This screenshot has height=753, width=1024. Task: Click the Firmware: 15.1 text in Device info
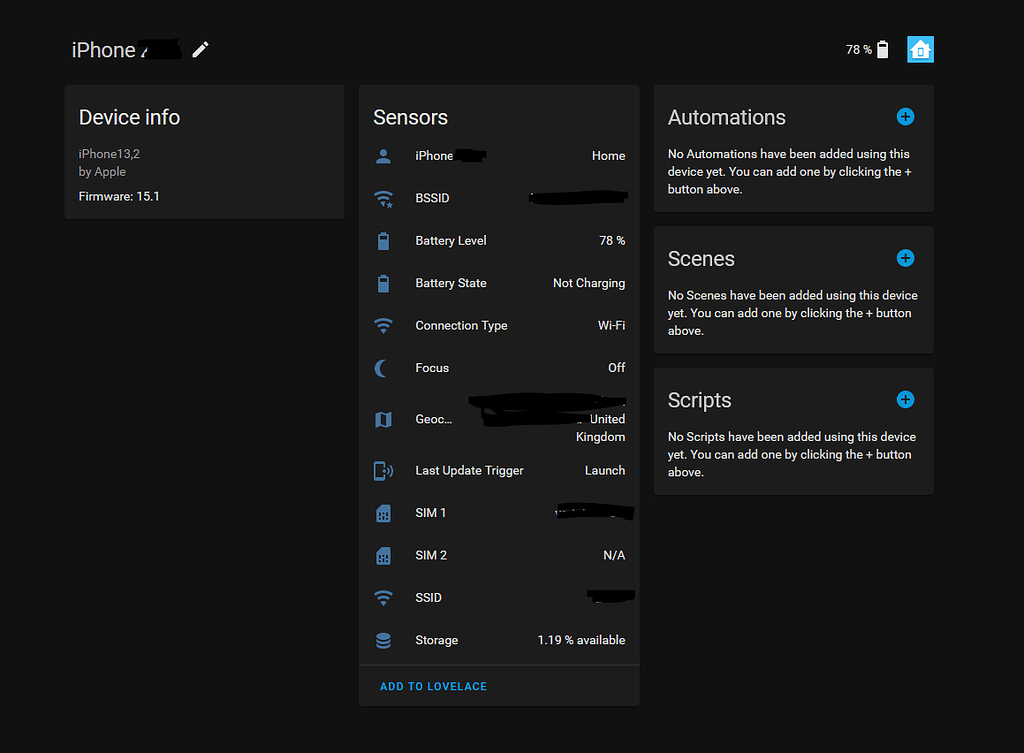click(x=119, y=197)
